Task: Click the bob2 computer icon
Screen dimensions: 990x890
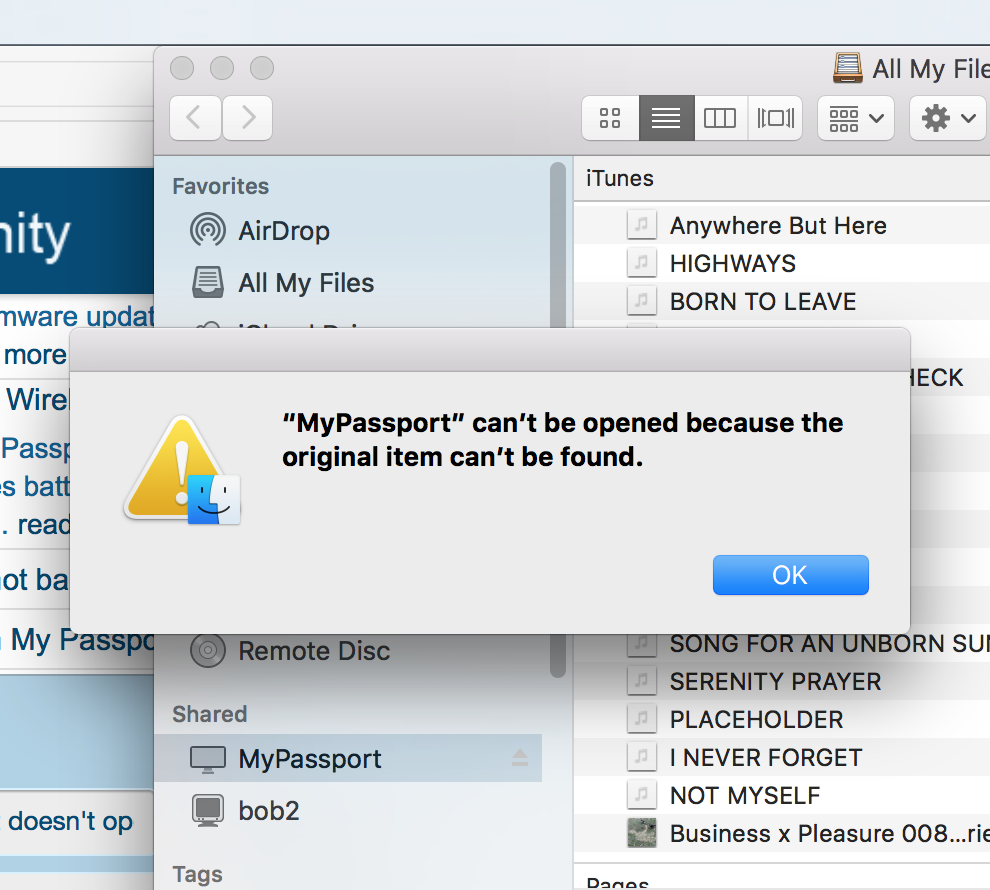Action: [x=208, y=810]
